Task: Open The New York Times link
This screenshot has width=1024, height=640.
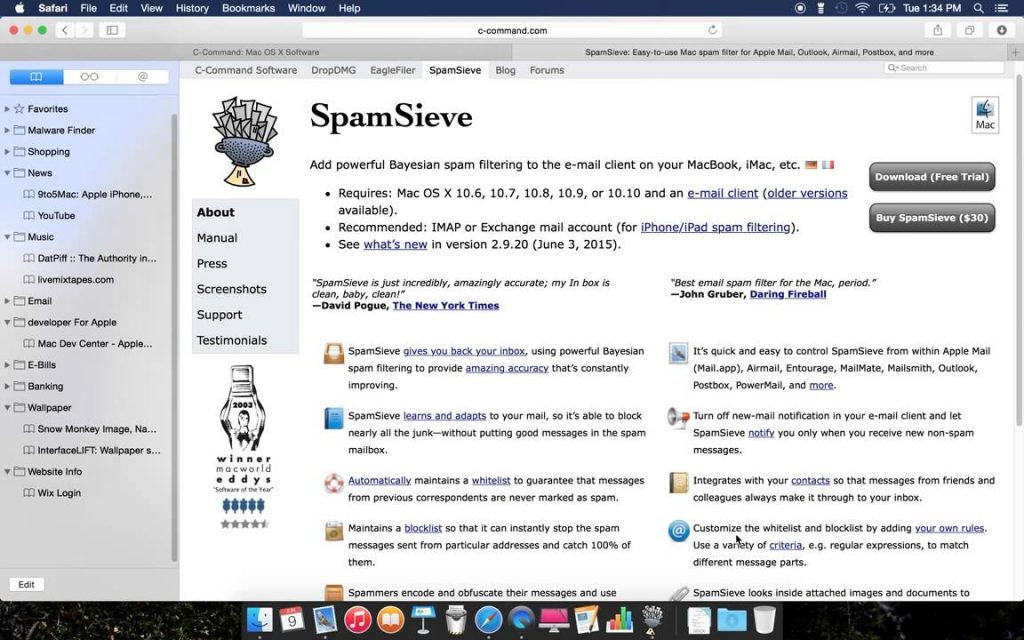Action: coord(445,306)
